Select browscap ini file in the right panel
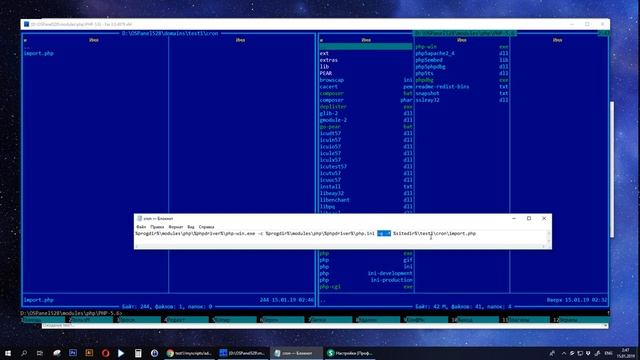Screen dimensions: 640x360 pos(366,80)
